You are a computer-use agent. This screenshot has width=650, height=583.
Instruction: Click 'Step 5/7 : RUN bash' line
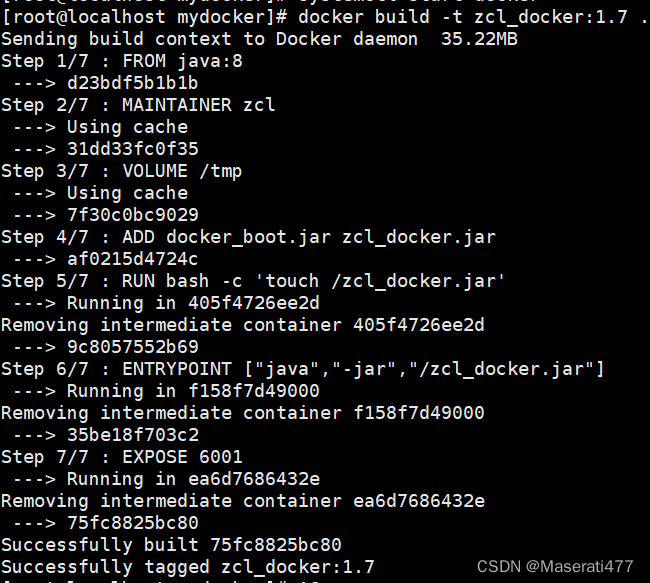pyautogui.click(x=253, y=281)
